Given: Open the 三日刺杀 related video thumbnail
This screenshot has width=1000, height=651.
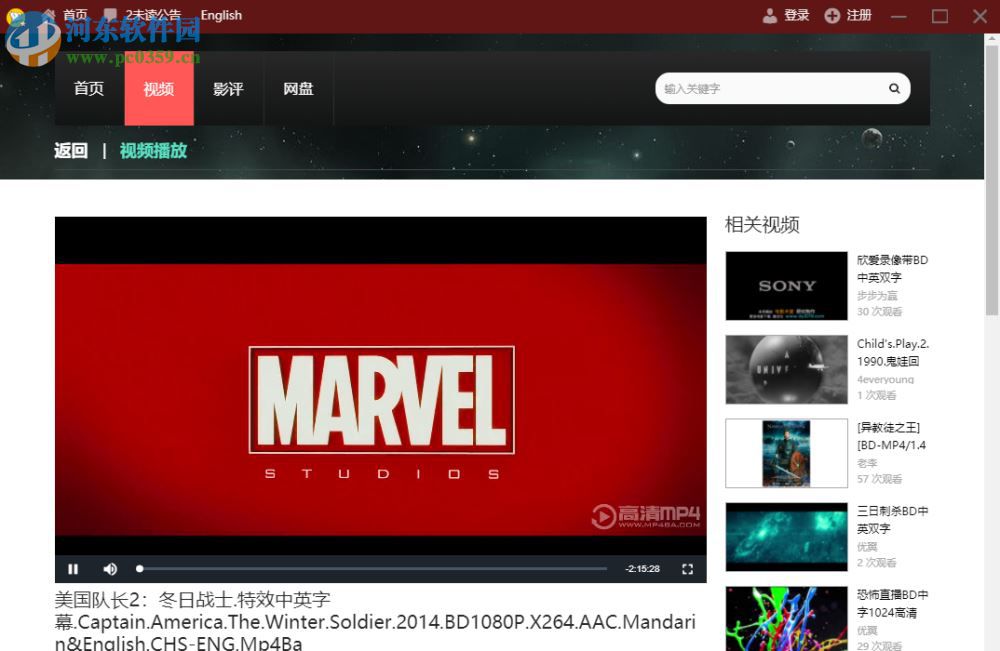Looking at the screenshot, I should [x=786, y=537].
